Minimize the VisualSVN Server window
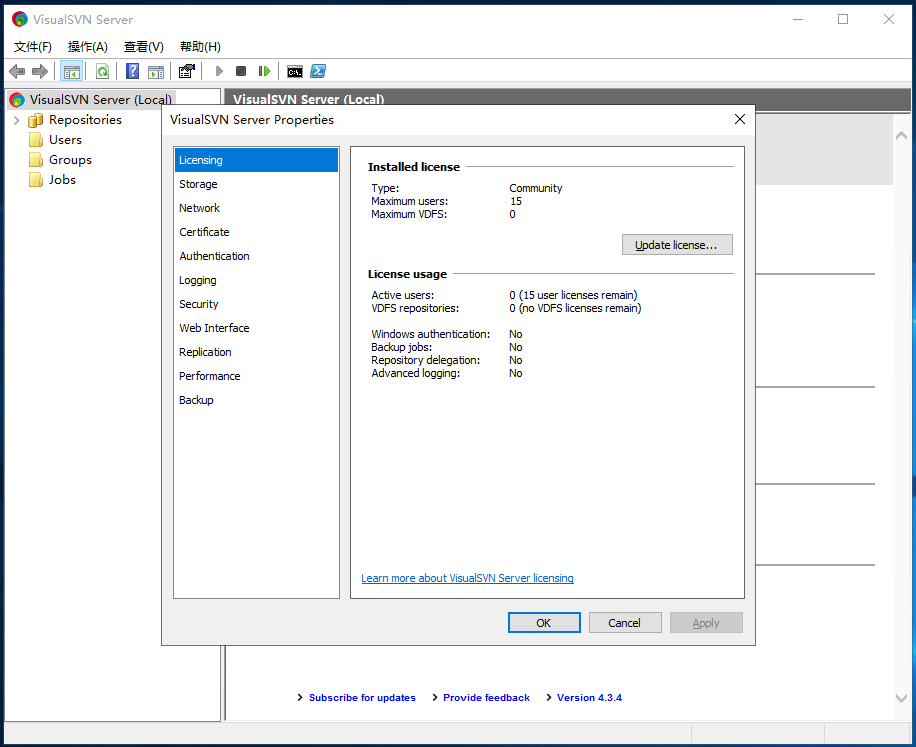Screen dimensions: 916x747 tap(798, 19)
